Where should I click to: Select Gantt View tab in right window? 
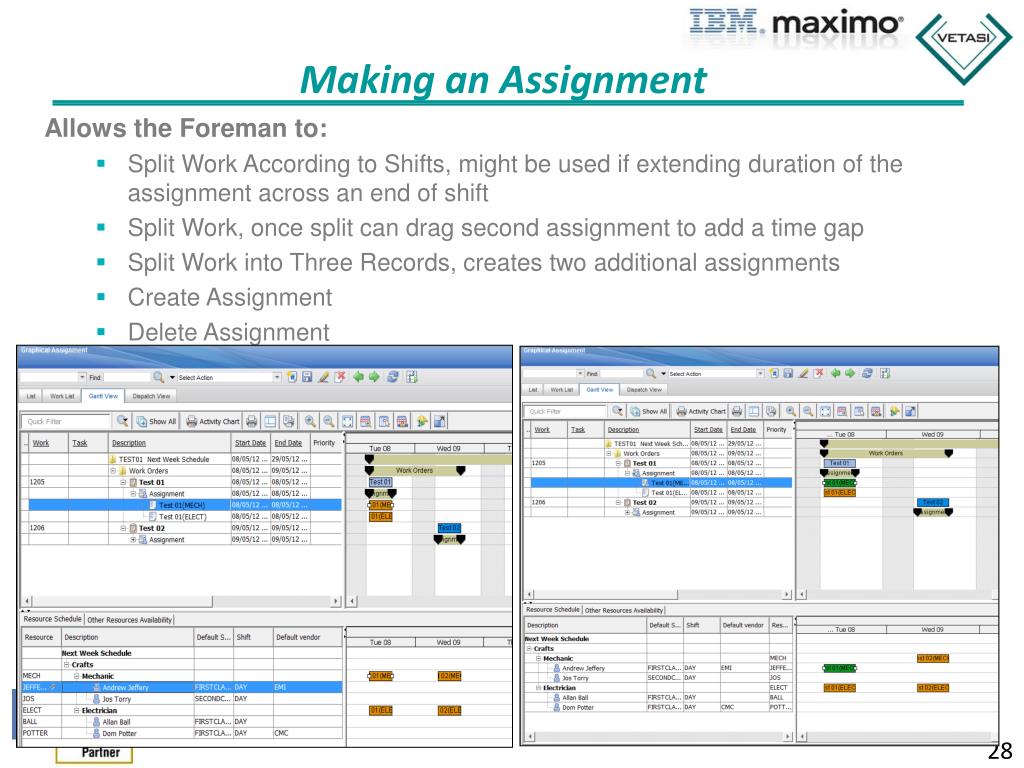click(600, 390)
